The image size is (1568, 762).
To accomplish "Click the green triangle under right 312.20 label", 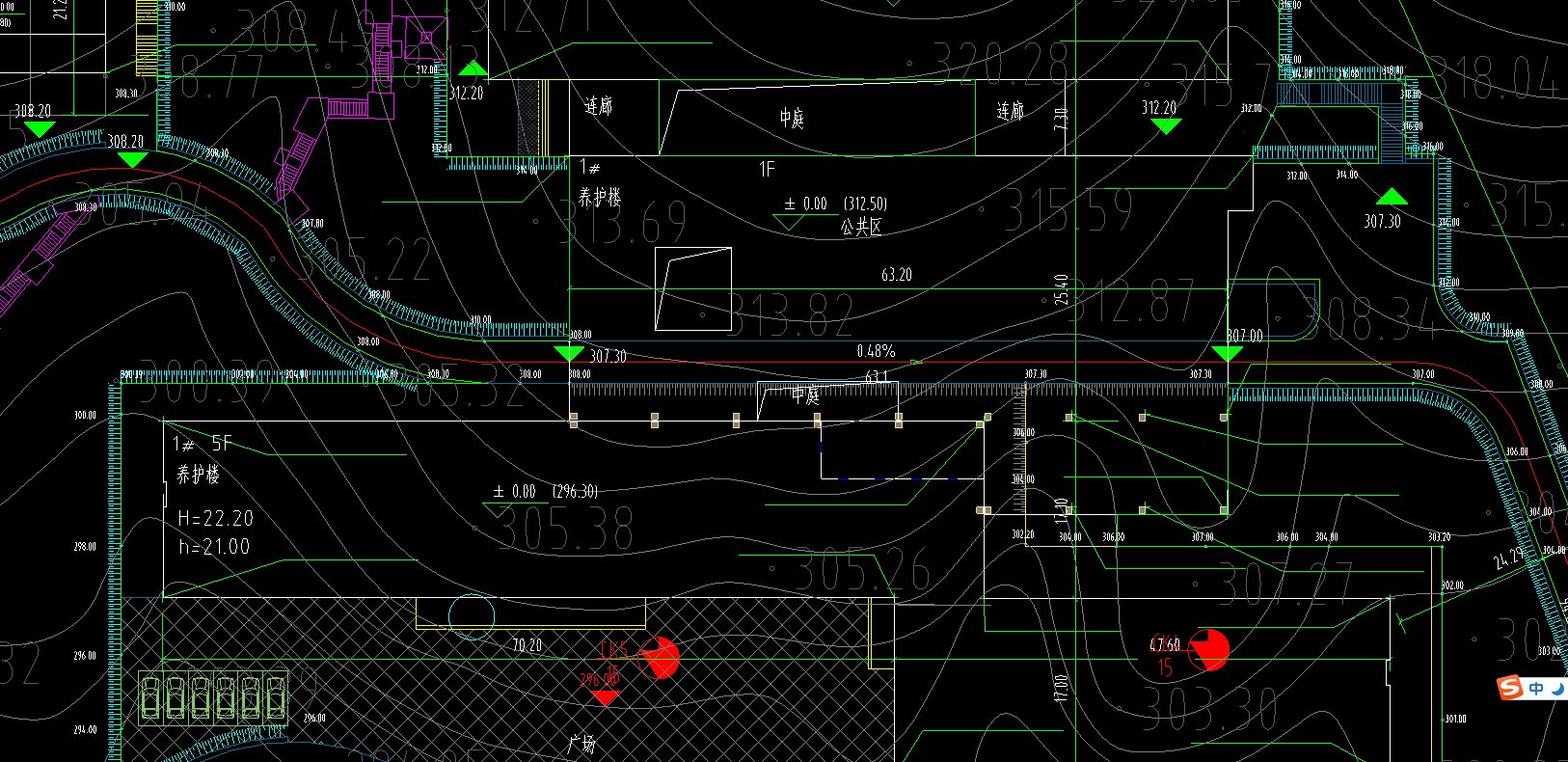I will tap(1166, 126).
